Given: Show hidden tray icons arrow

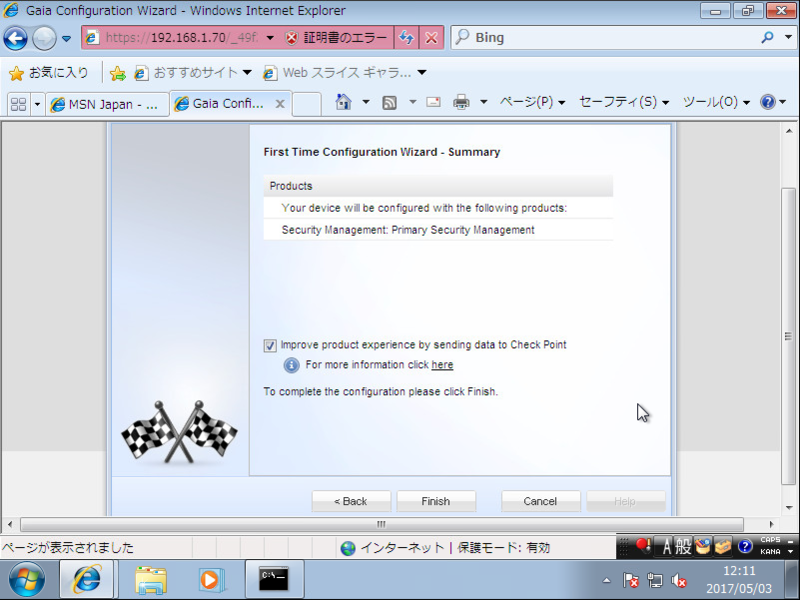Looking at the screenshot, I should pos(606,580).
